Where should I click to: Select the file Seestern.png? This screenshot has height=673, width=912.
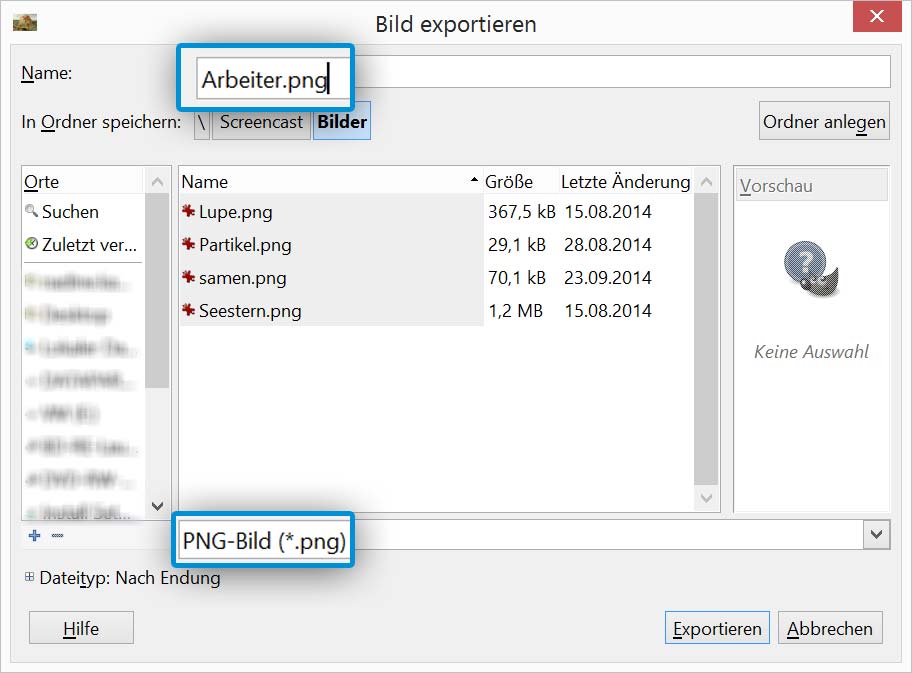point(250,311)
